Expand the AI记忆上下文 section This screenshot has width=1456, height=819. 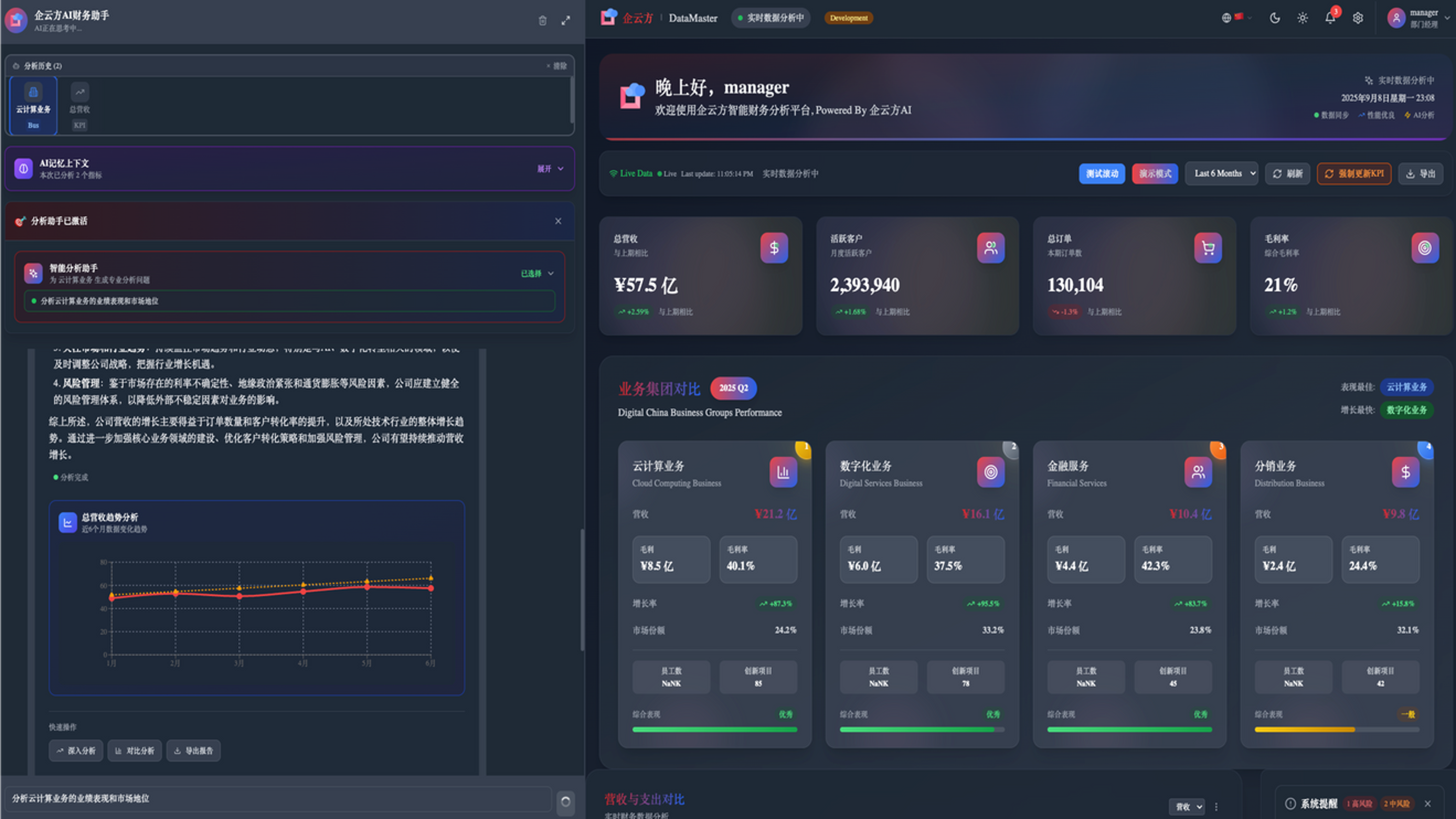550,168
